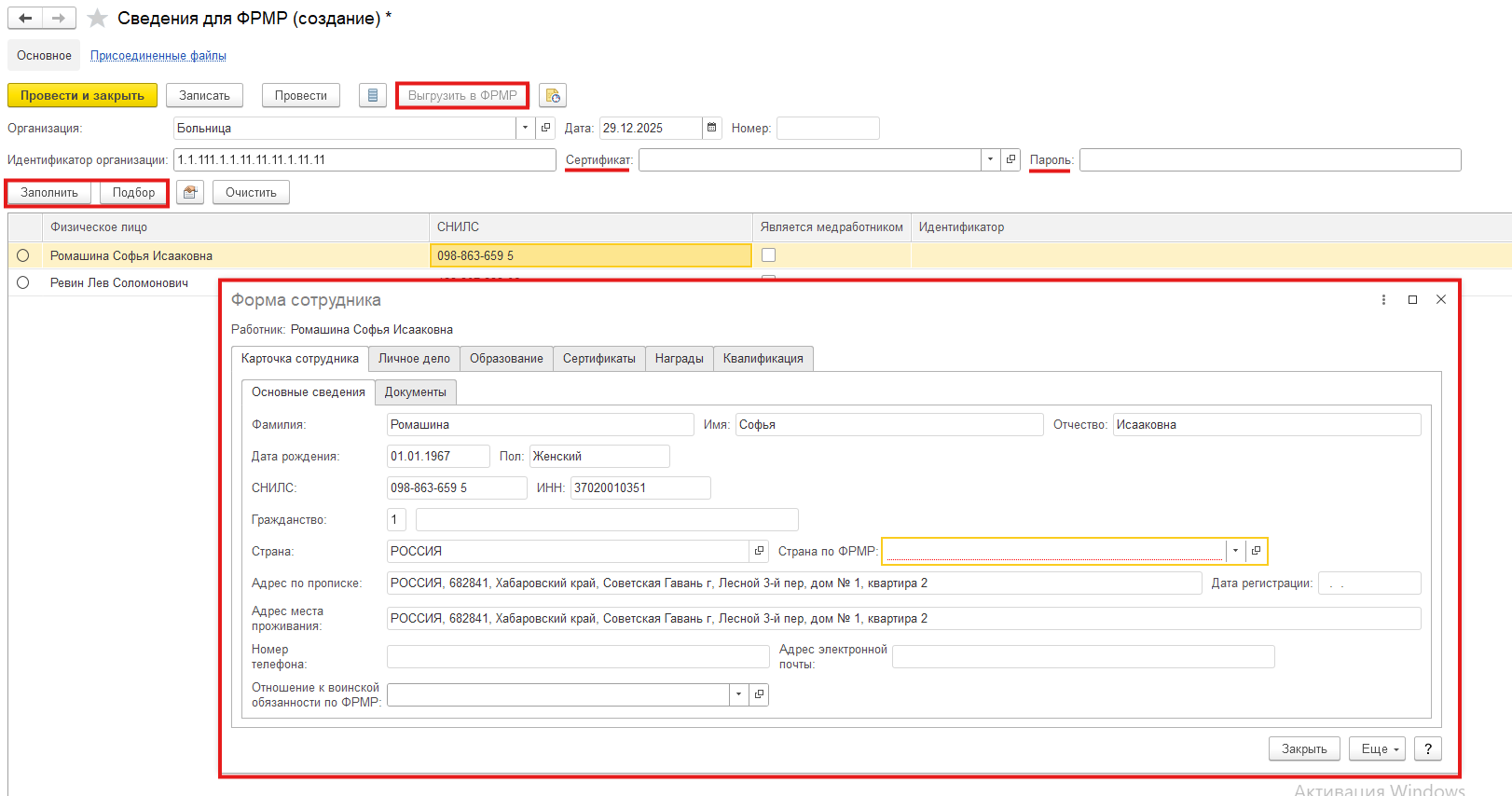The width and height of the screenshot is (1512, 796).
Task: Open the document report list icon
Action: 373,95
